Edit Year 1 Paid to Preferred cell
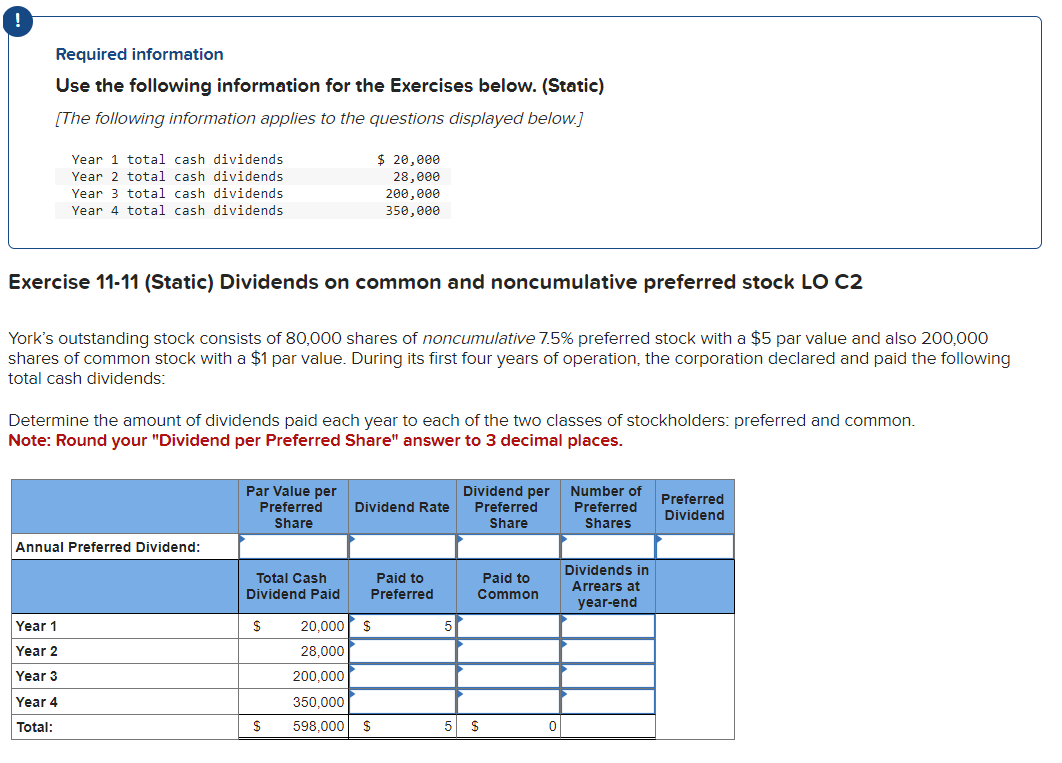 coord(402,626)
